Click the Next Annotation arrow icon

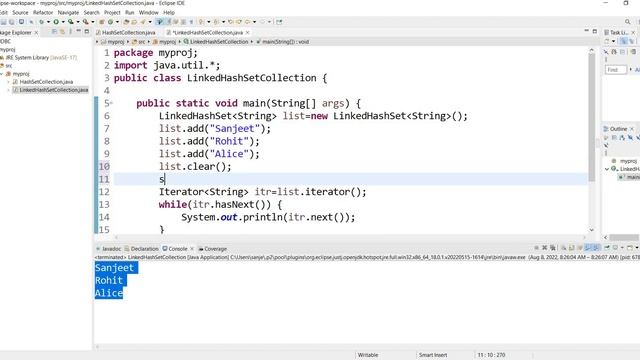pyautogui.click(x=201, y=22)
